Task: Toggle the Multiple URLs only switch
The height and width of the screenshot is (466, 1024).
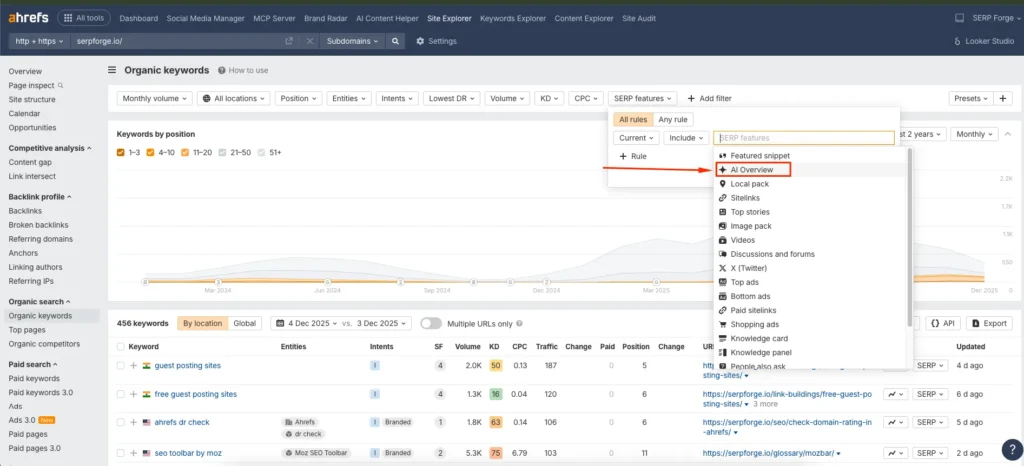Action: point(431,323)
